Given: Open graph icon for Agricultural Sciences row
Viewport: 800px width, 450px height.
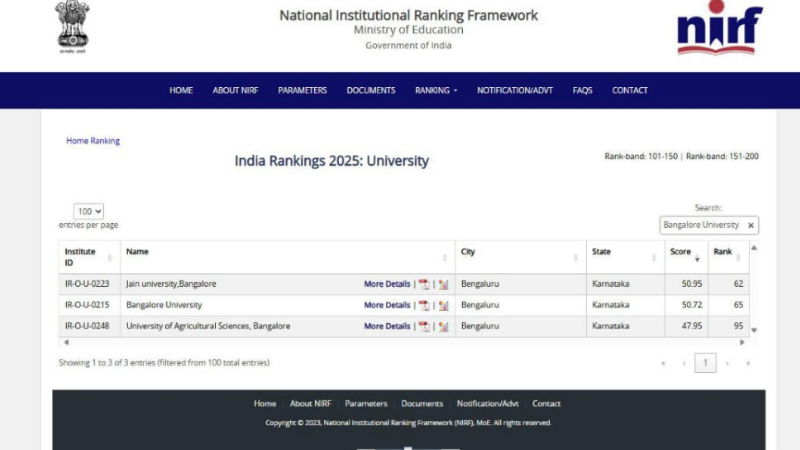Looking at the screenshot, I should [x=443, y=326].
